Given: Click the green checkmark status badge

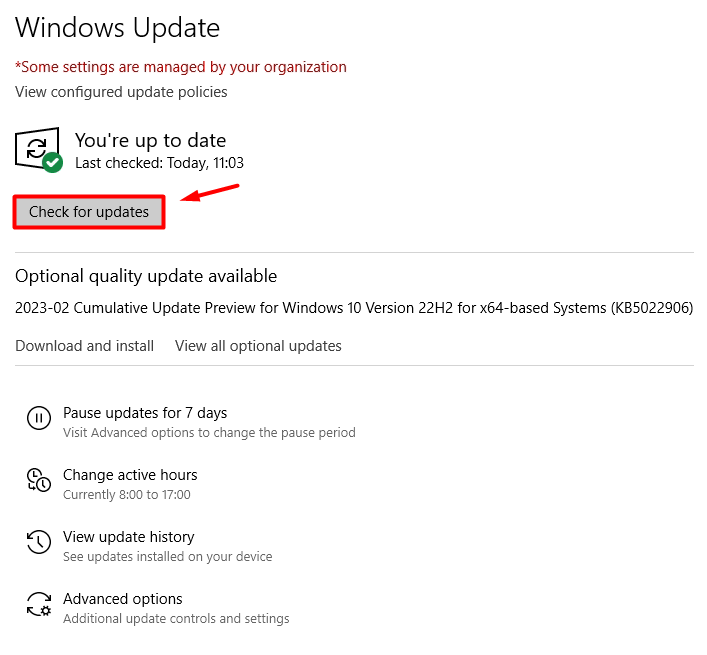Looking at the screenshot, I should pyautogui.click(x=53, y=163).
